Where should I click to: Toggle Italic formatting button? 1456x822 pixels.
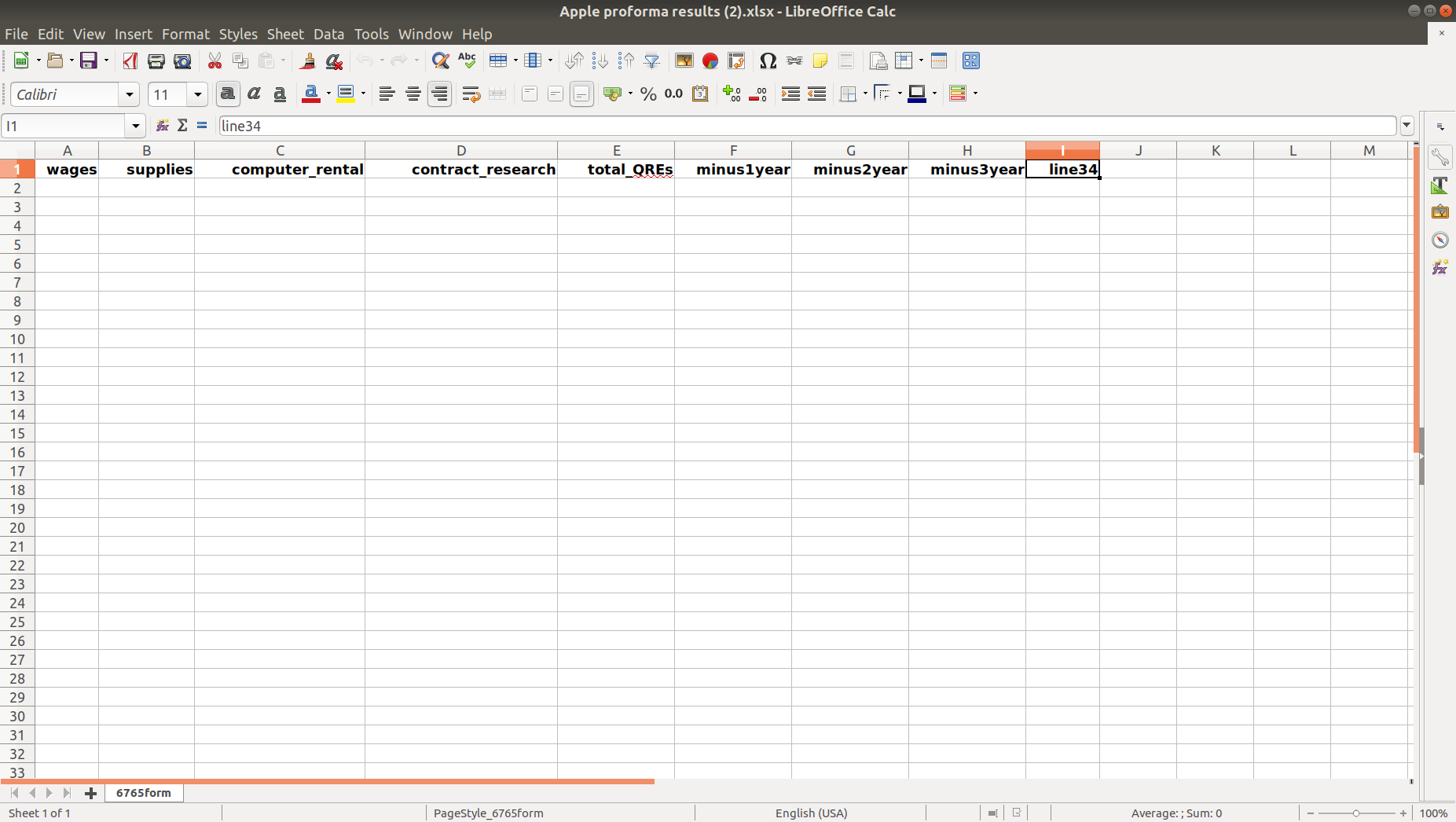254,94
